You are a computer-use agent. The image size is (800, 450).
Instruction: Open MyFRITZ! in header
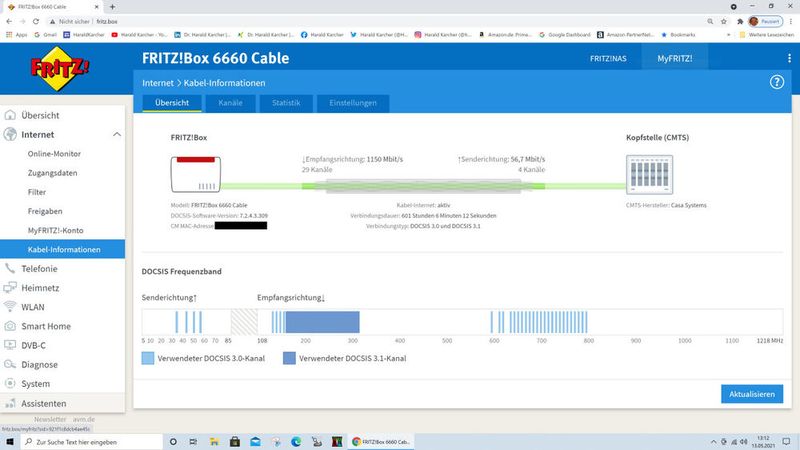674,59
